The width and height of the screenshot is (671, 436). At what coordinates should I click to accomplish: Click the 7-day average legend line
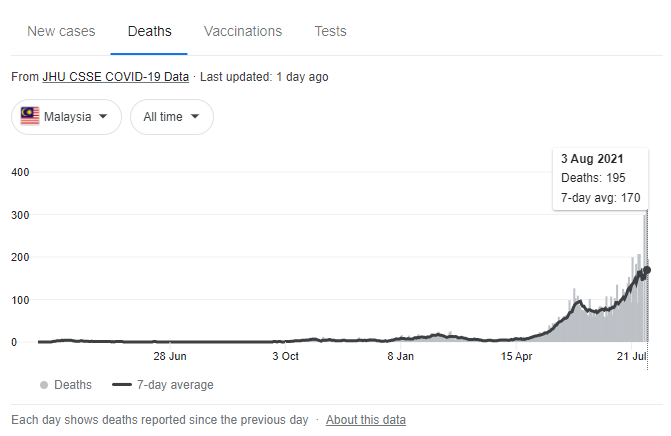click(122, 385)
